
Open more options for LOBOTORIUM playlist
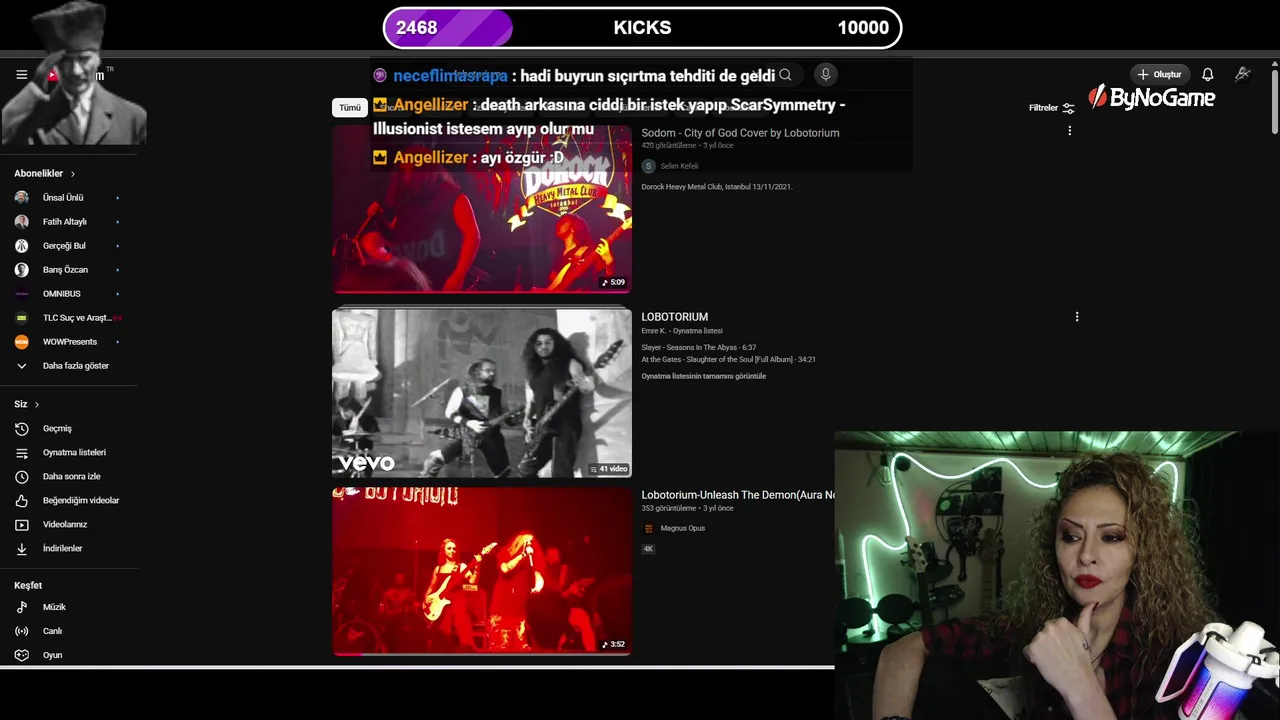(x=1077, y=316)
